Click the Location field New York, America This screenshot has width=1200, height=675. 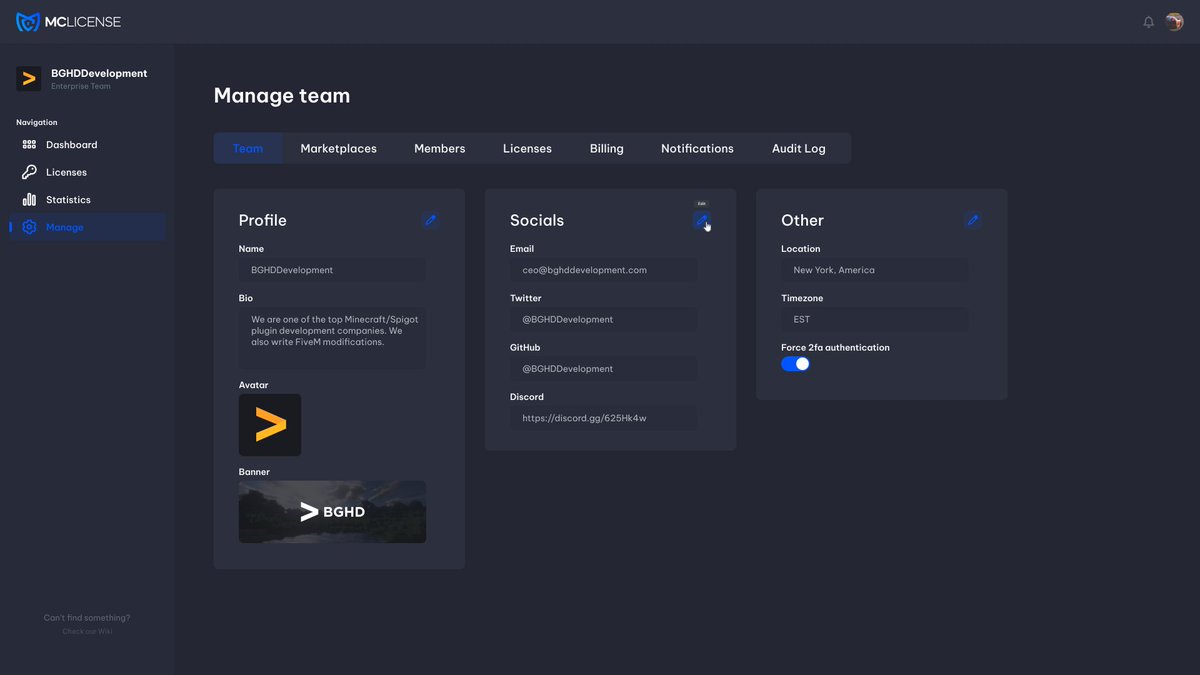pyautogui.click(x=875, y=270)
